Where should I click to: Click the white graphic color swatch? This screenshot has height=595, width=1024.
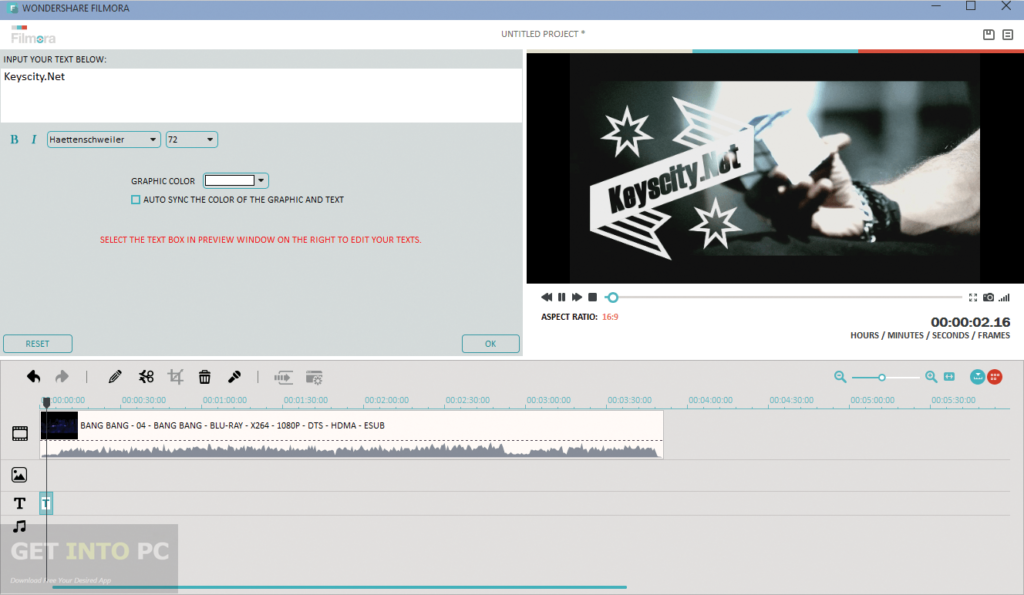pos(230,180)
